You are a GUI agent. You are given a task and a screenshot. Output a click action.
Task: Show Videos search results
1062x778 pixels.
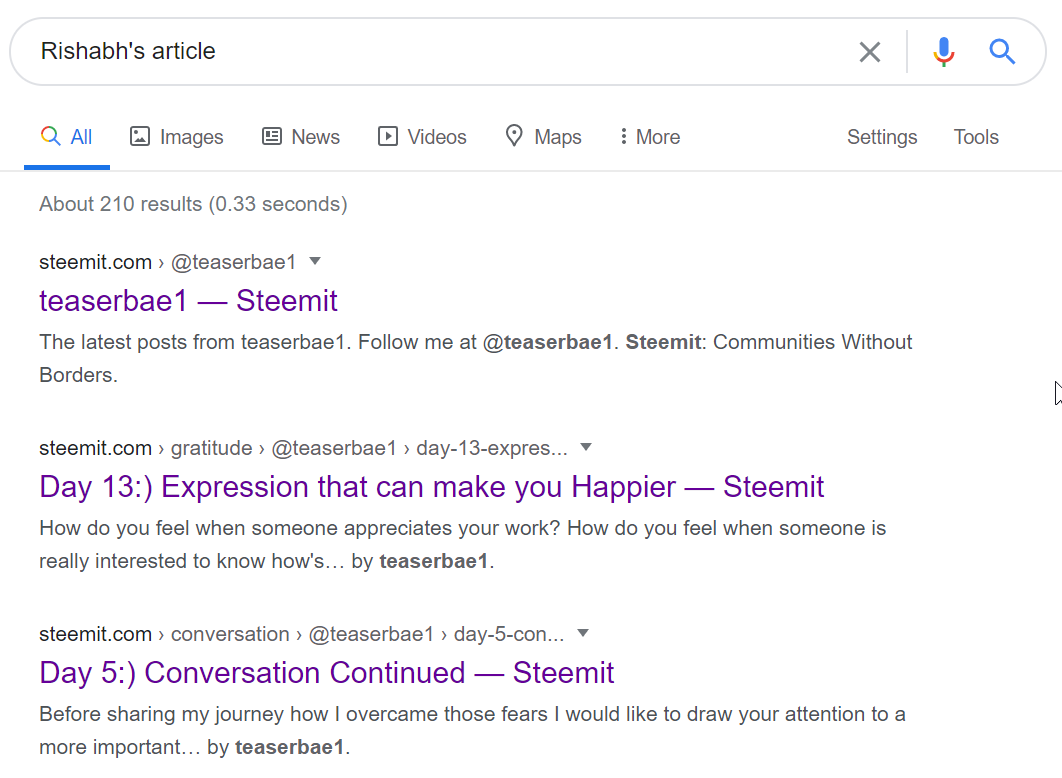[x=422, y=137]
